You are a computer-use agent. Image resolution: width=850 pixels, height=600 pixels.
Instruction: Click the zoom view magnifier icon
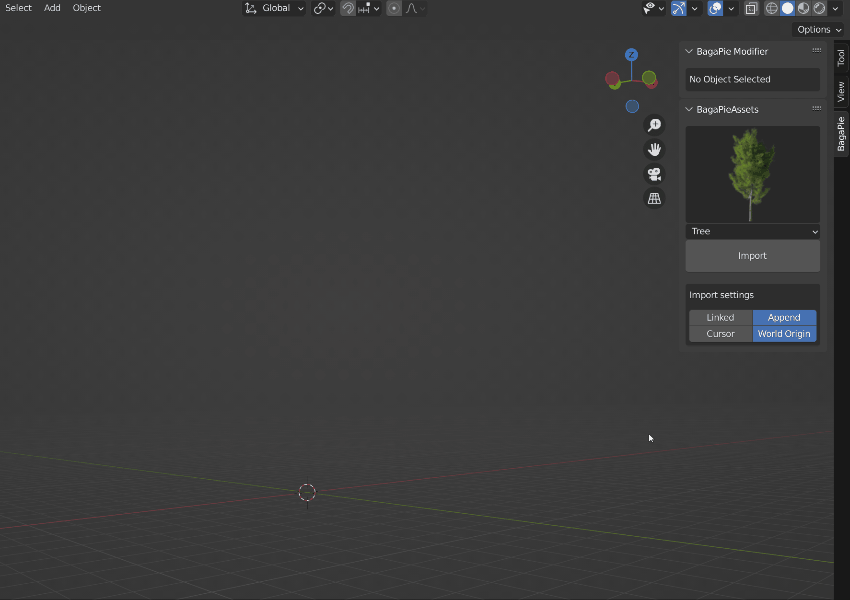click(x=654, y=125)
